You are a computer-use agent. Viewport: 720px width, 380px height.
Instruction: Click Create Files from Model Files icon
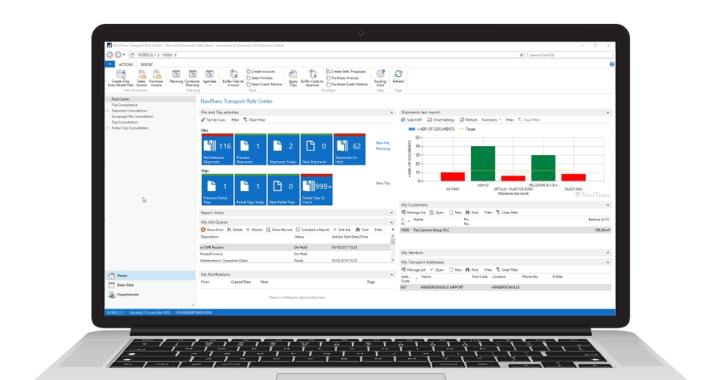coord(121,78)
